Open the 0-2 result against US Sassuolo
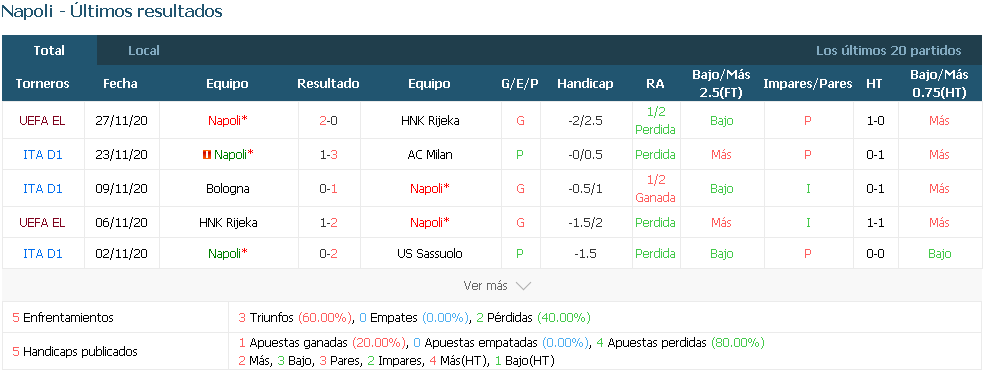 (x=328, y=254)
